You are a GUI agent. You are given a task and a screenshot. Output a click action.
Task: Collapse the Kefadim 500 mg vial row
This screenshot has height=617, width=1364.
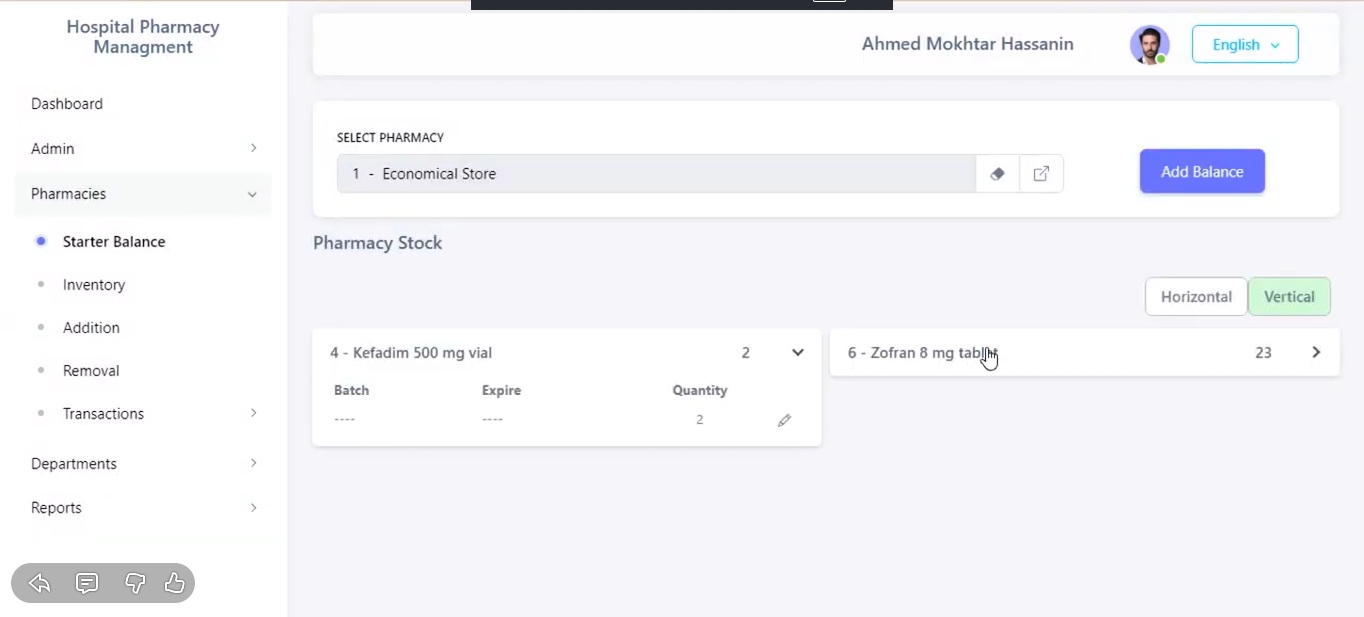click(797, 353)
